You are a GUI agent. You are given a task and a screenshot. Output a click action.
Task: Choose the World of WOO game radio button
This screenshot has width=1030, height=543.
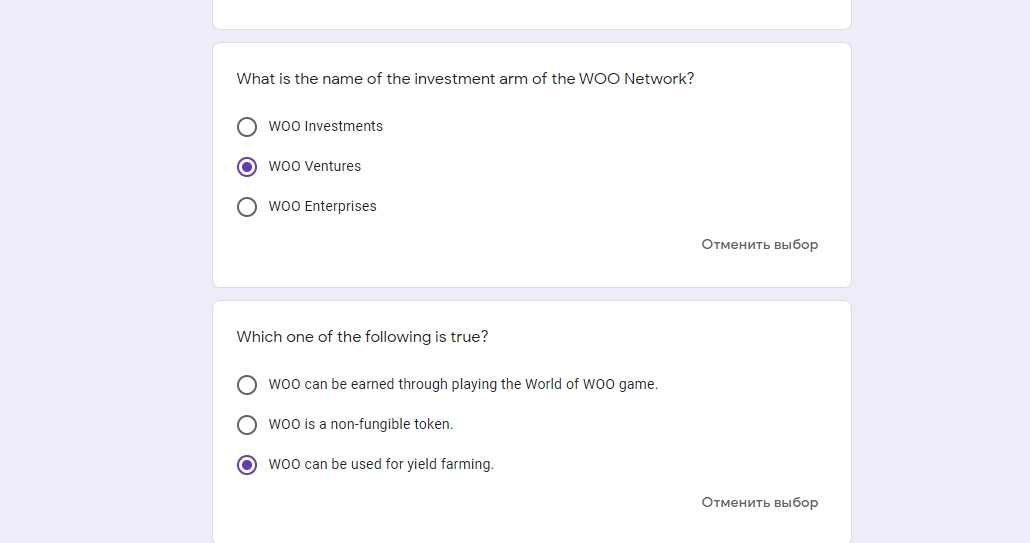point(247,385)
